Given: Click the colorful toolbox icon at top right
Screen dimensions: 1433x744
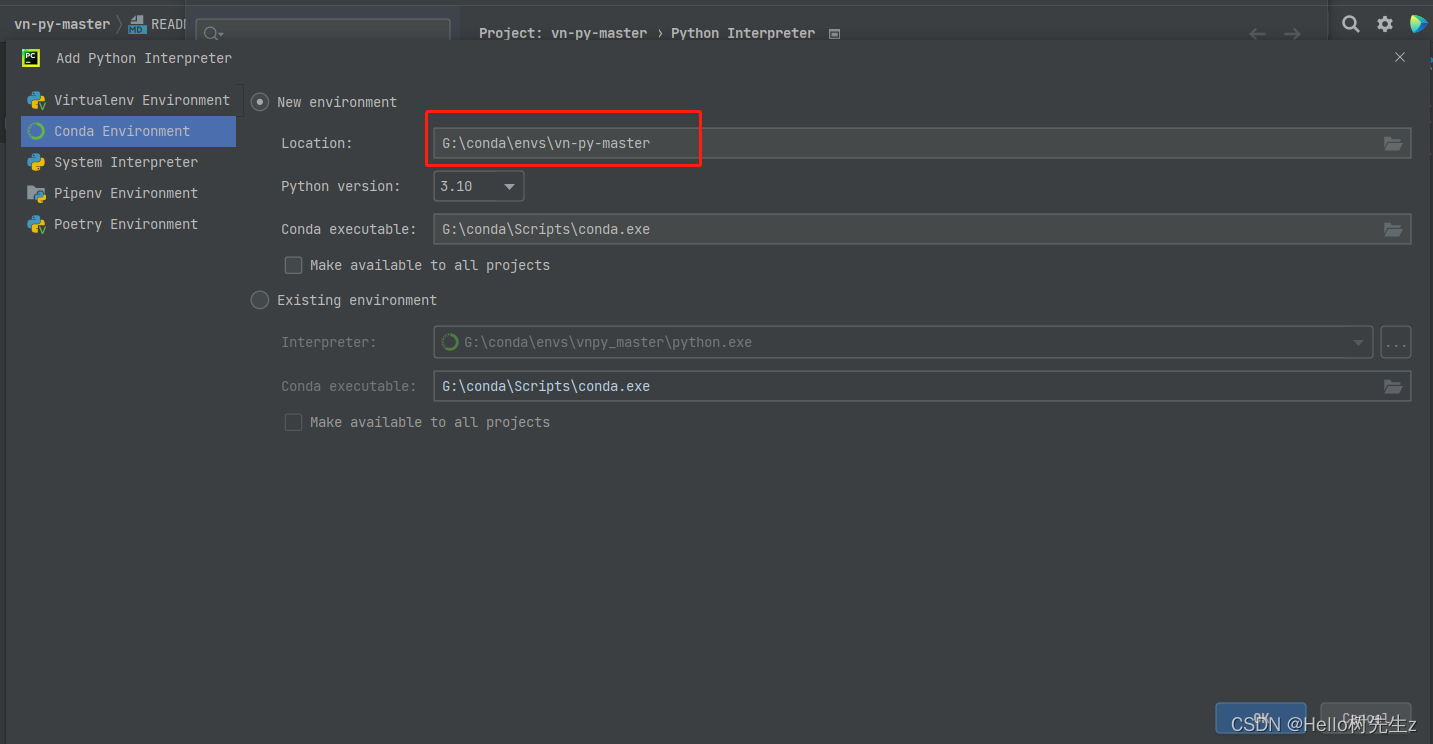Looking at the screenshot, I should pyautogui.click(x=1418, y=24).
